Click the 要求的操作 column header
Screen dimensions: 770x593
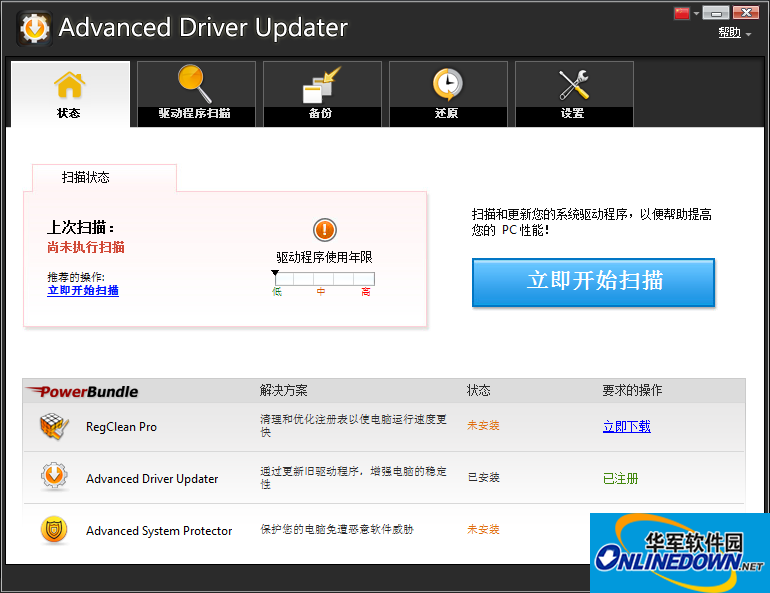click(632, 391)
